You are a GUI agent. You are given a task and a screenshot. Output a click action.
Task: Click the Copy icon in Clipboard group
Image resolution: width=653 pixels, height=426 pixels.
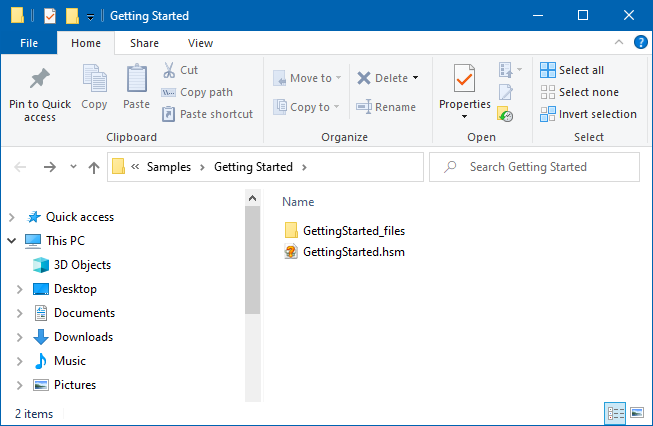pos(95,79)
